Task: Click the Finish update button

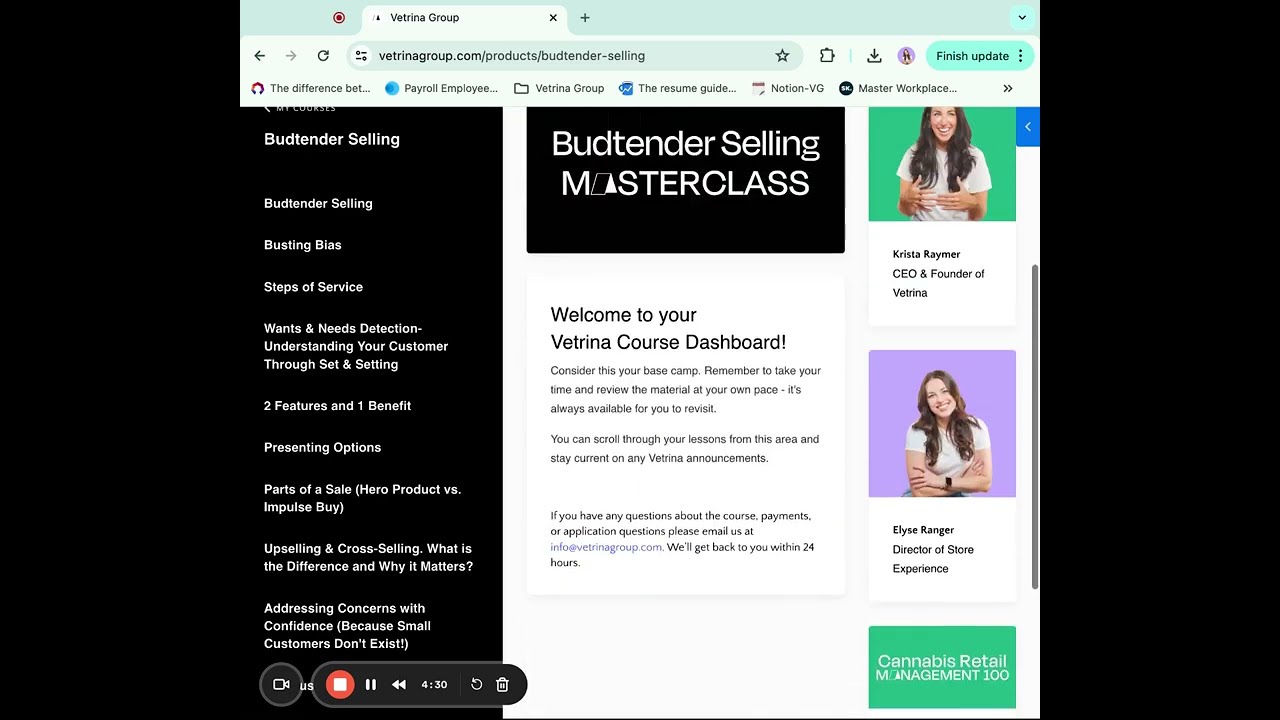Action: coord(972,56)
